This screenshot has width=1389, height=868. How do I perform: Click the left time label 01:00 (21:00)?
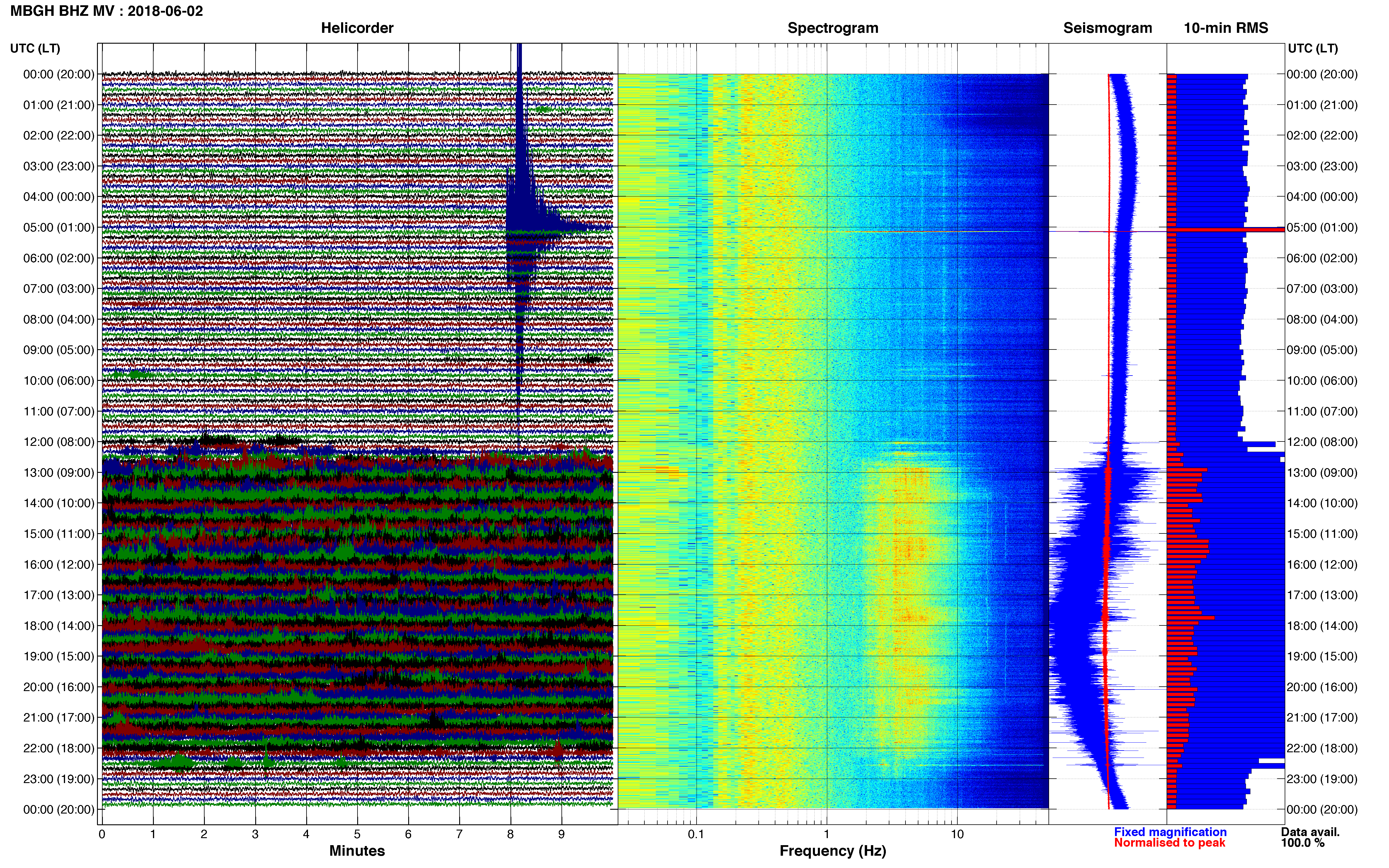click(x=59, y=105)
